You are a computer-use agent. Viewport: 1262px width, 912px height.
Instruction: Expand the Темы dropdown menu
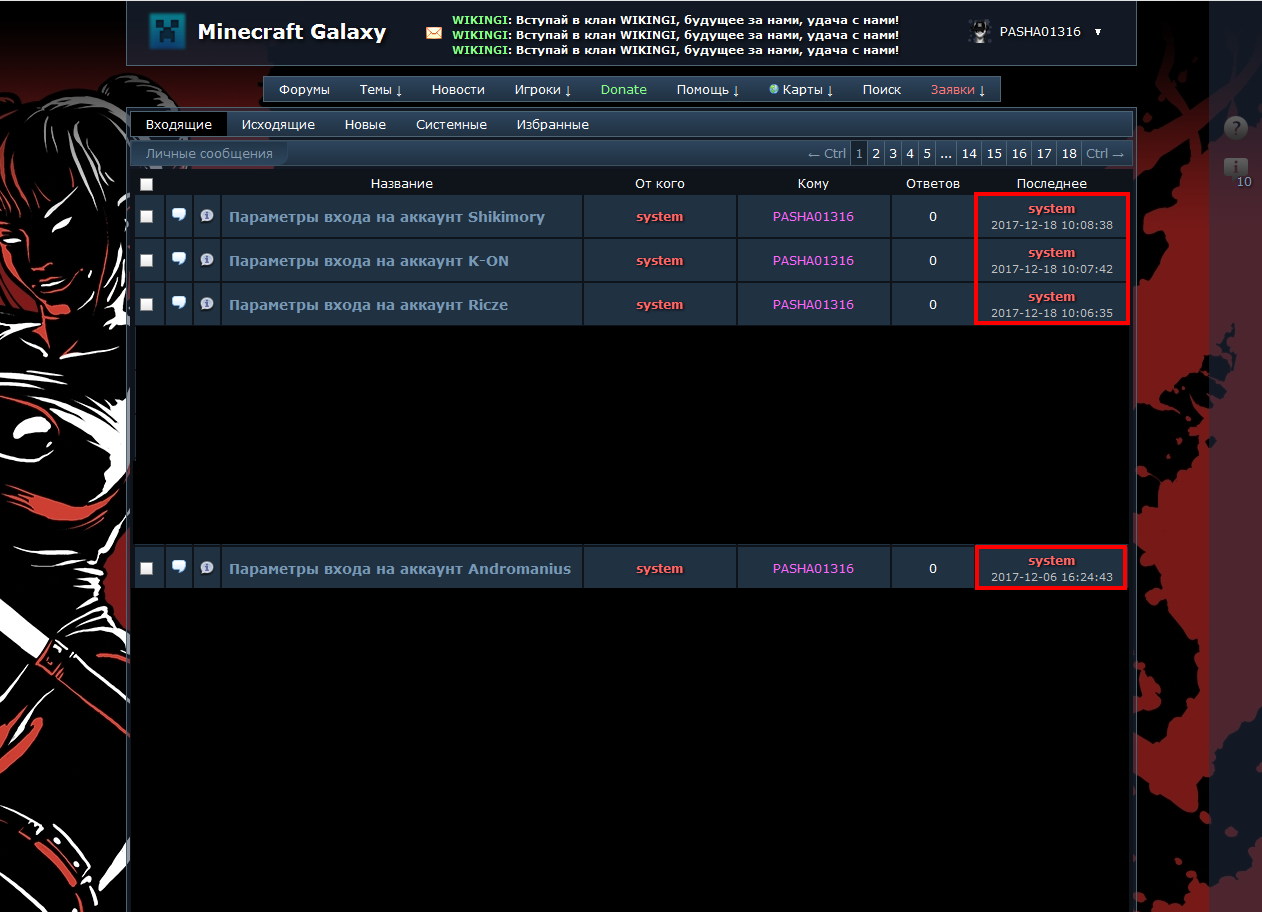381,90
